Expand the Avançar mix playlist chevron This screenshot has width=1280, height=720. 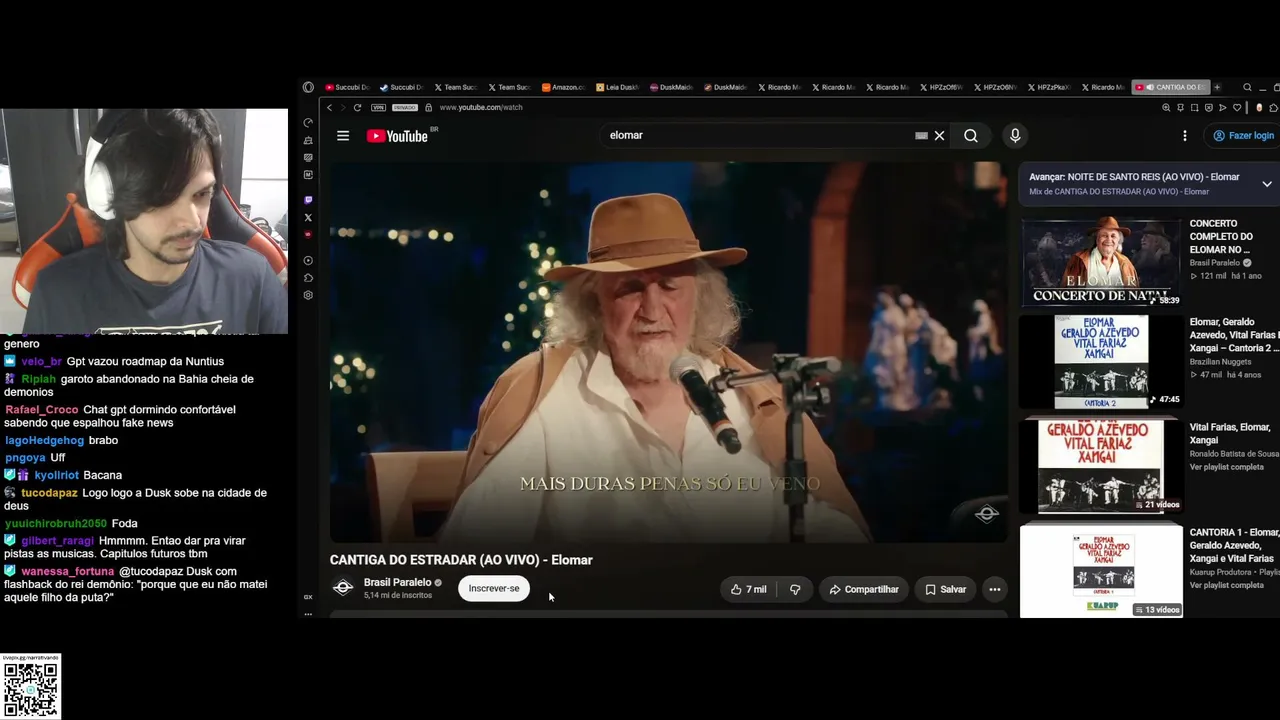pos(1267,184)
